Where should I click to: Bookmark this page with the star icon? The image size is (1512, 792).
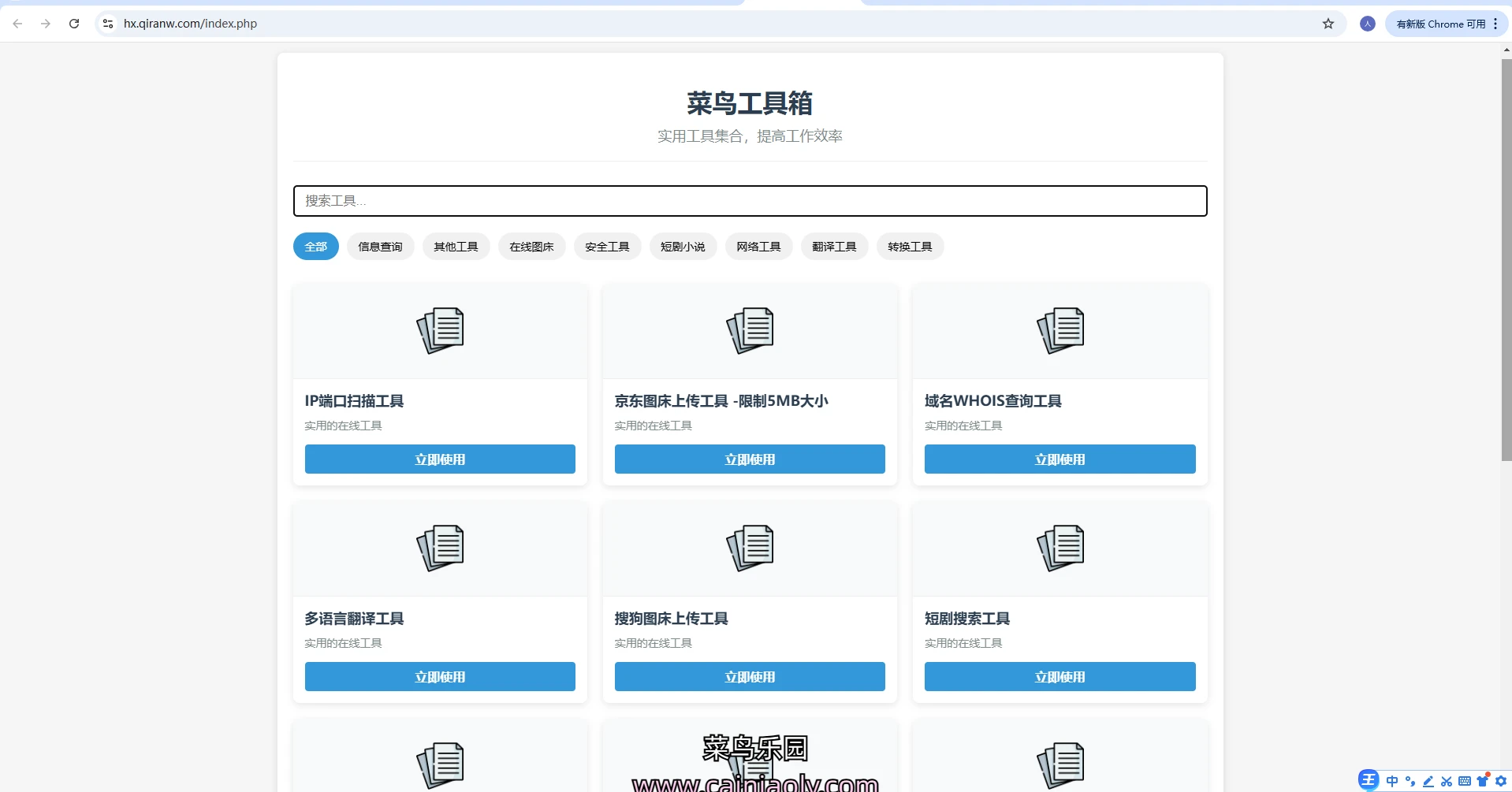coord(1328,24)
